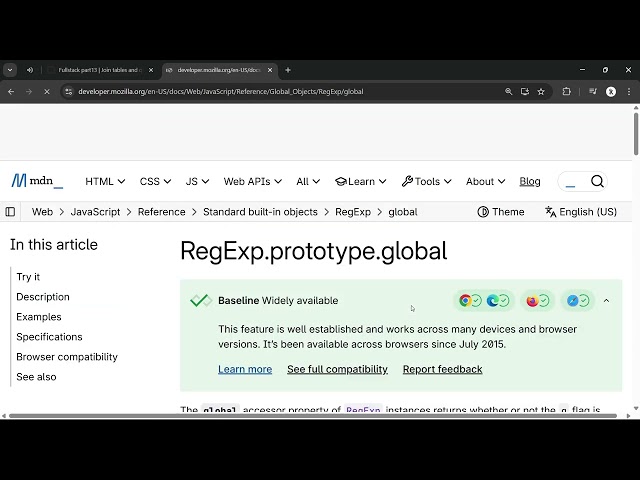Image resolution: width=640 pixels, height=480 pixels.
Task: Expand the Tools menu
Action: point(427,181)
